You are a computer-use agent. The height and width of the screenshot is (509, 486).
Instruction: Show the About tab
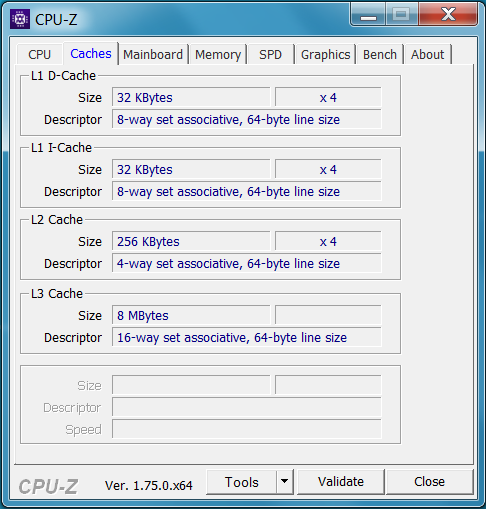[x=428, y=54]
